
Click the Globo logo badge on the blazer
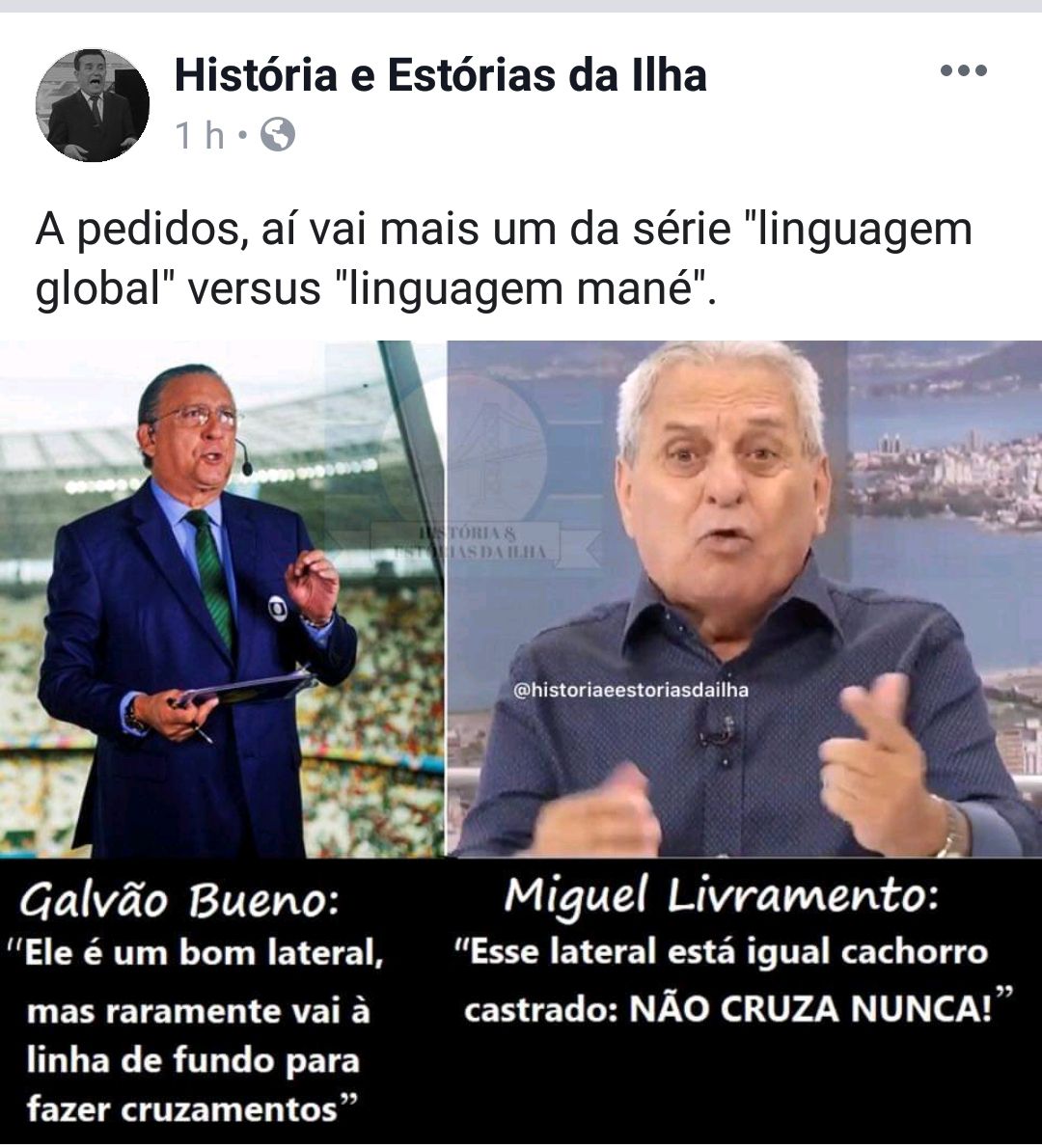click(278, 608)
